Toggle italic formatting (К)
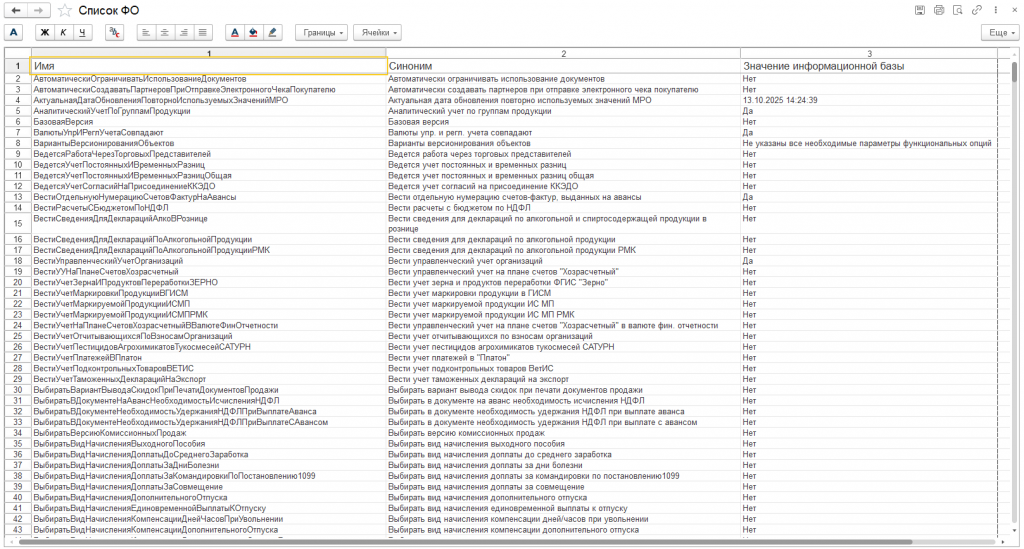This screenshot has height=549, width=1024. (63, 32)
